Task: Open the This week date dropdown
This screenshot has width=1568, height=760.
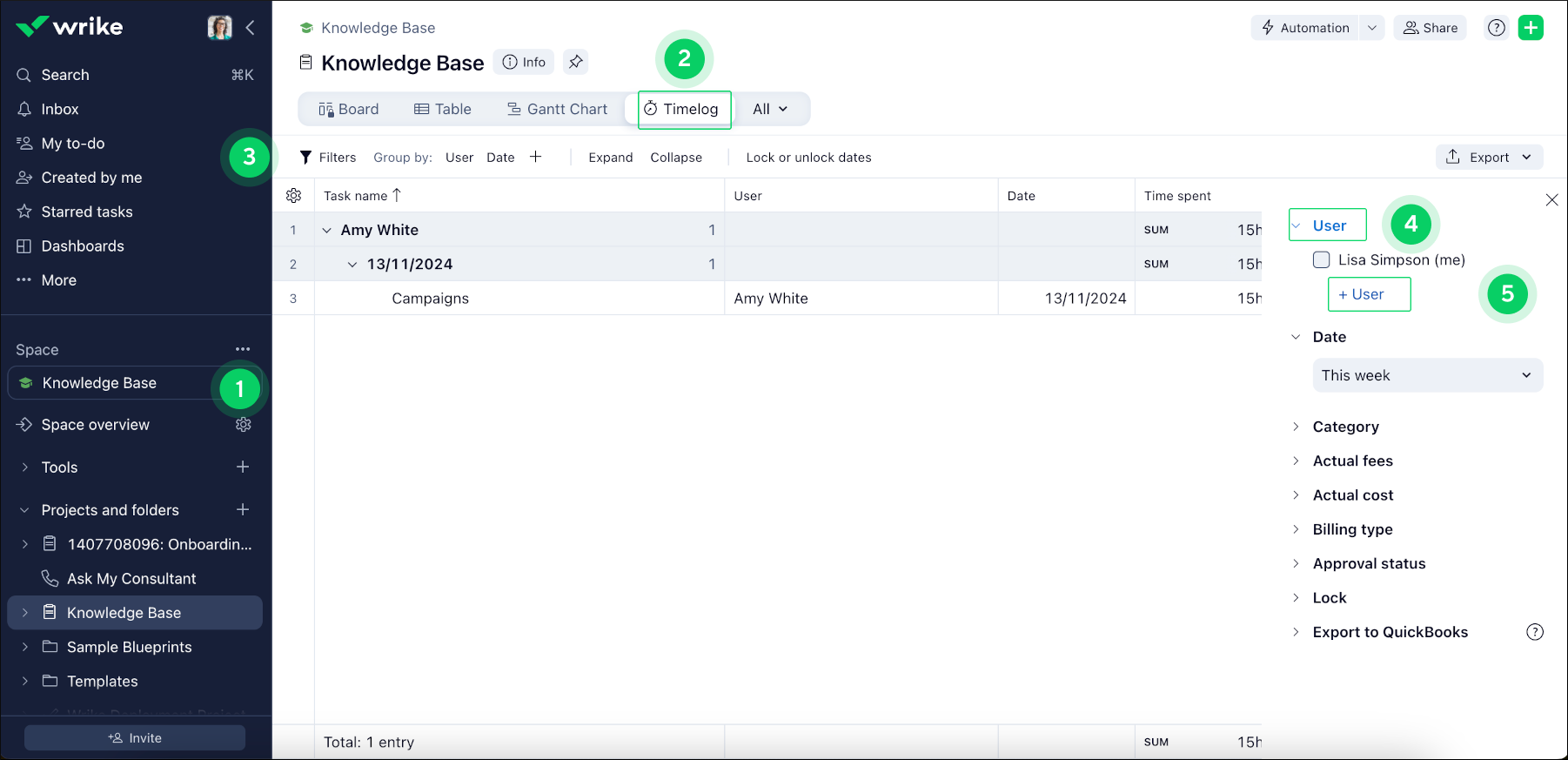Action: pos(1427,375)
